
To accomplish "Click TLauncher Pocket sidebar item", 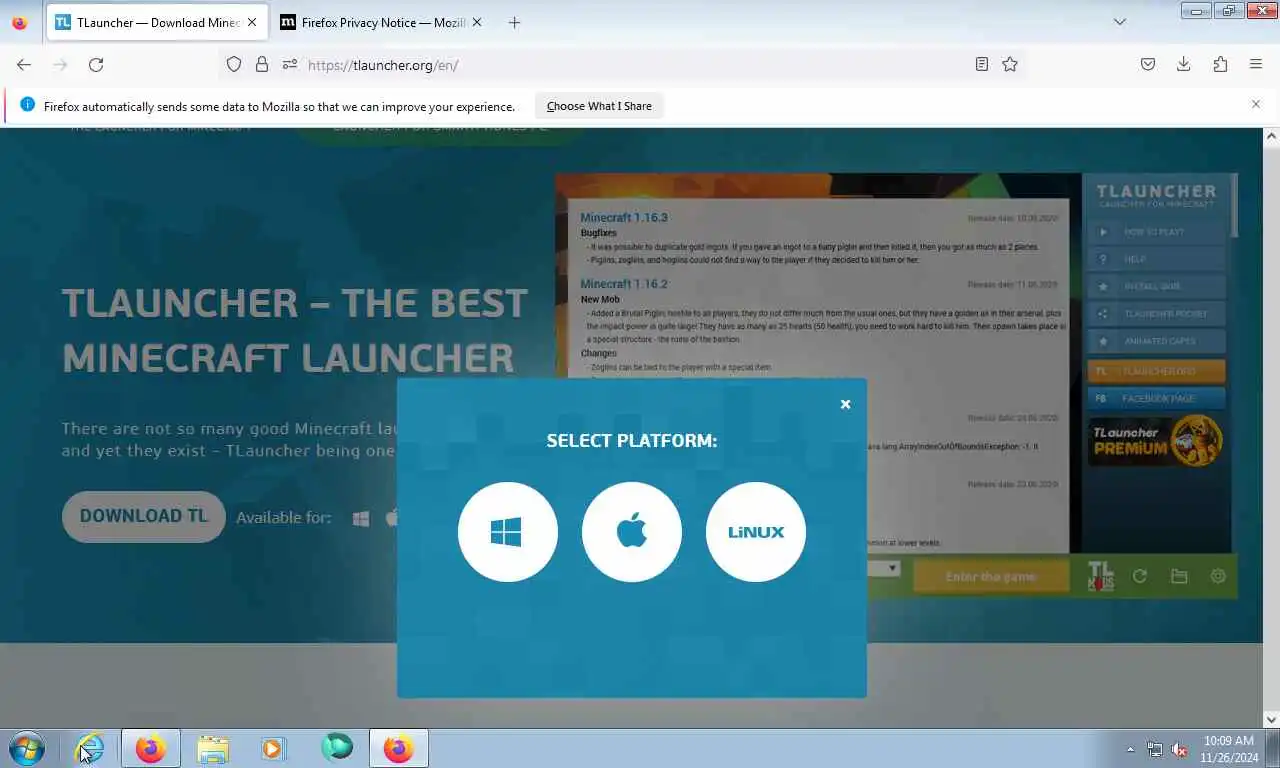I will click(1155, 314).
